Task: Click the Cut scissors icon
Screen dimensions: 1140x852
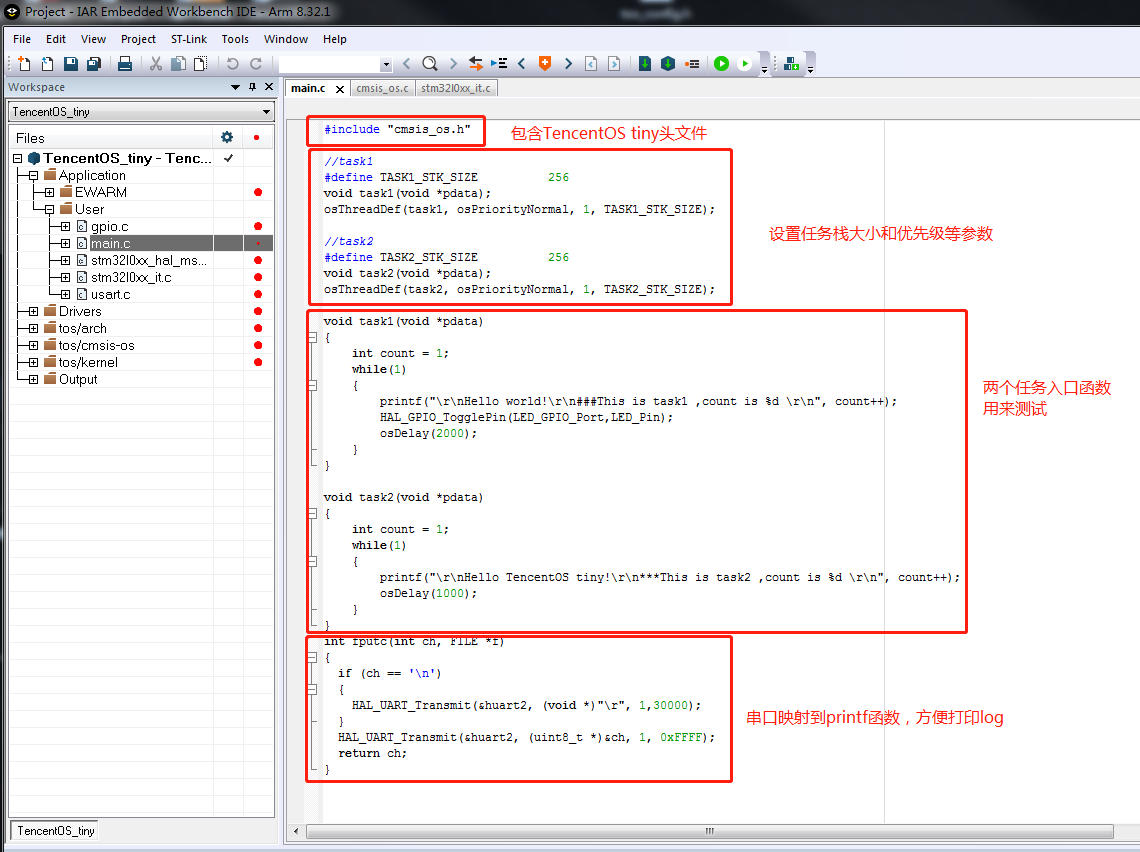Action: click(156, 64)
